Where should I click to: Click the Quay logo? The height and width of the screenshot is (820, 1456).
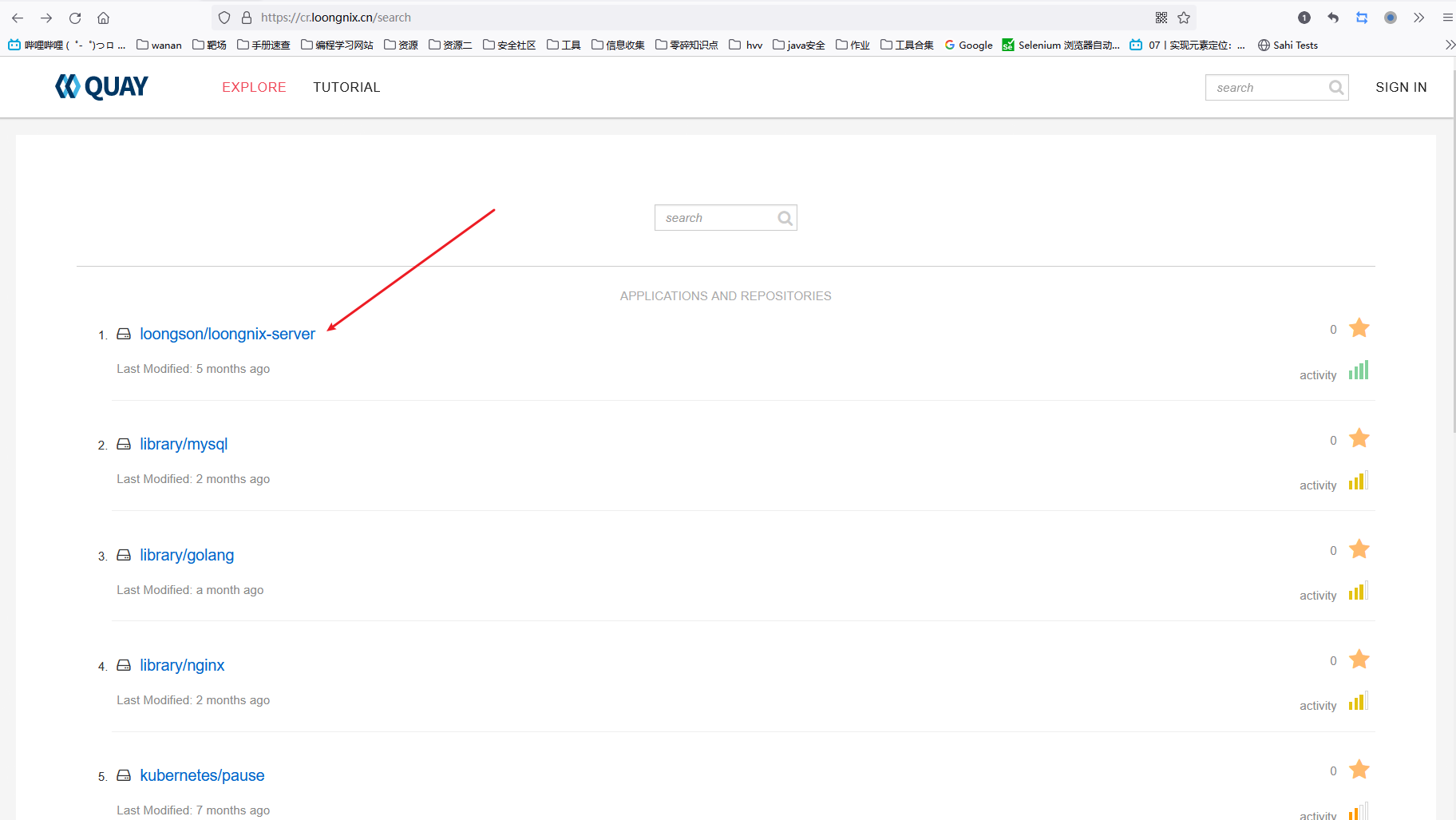pos(101,87)
